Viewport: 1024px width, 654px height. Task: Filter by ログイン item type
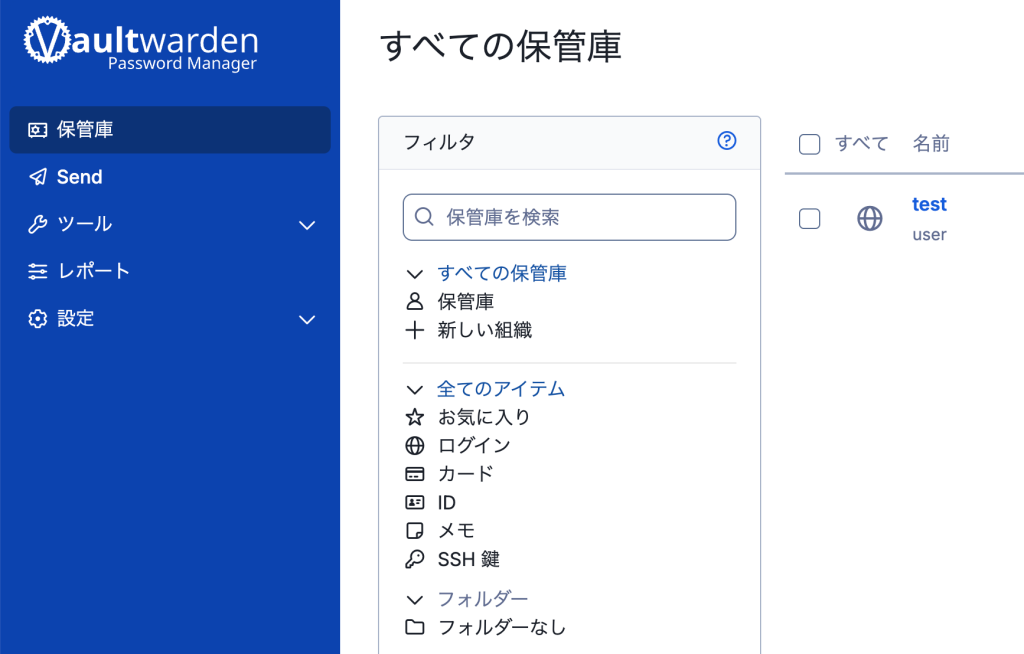tap(474, 445)
